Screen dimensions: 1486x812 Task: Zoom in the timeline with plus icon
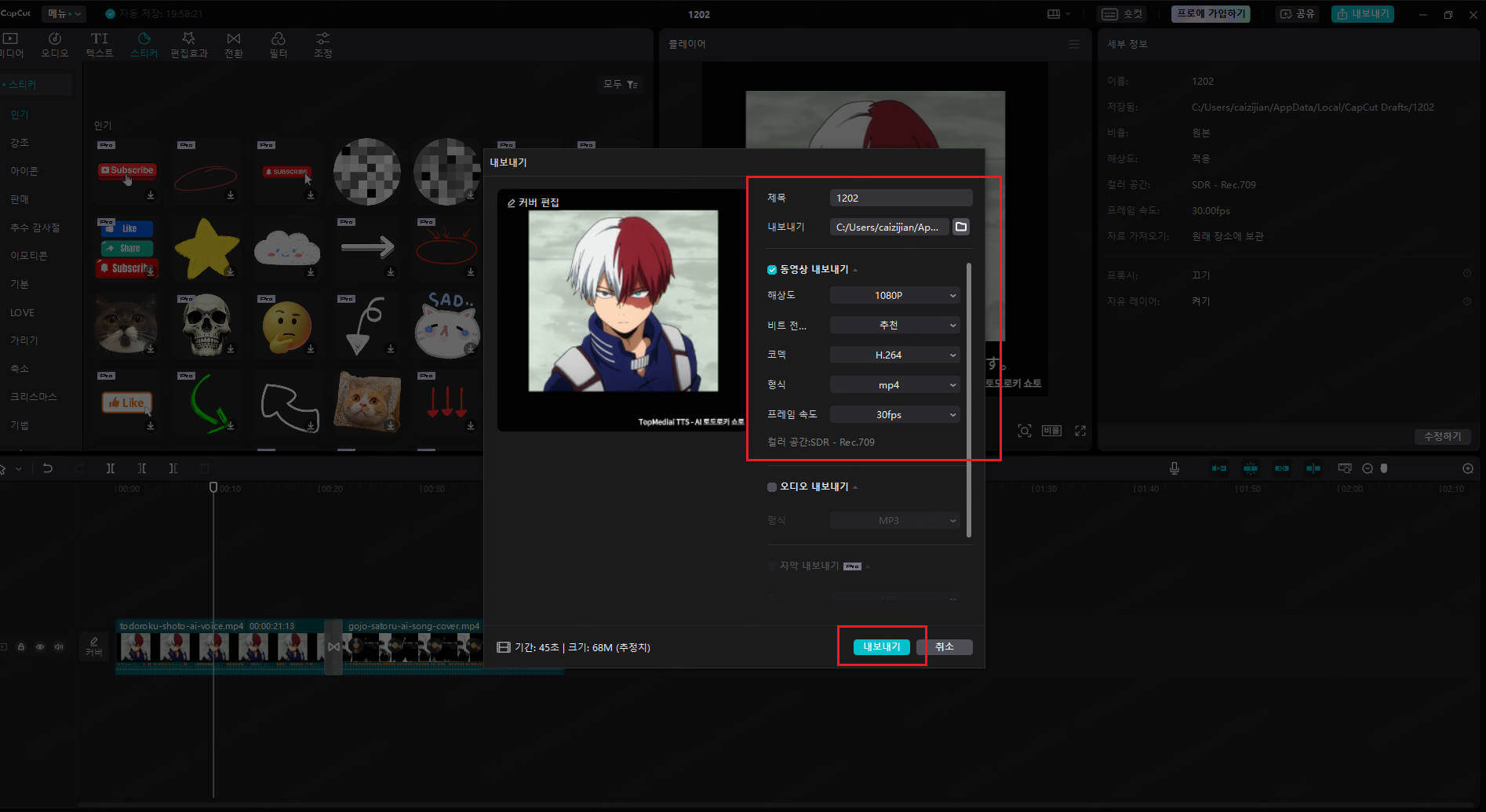[1468, 468]
